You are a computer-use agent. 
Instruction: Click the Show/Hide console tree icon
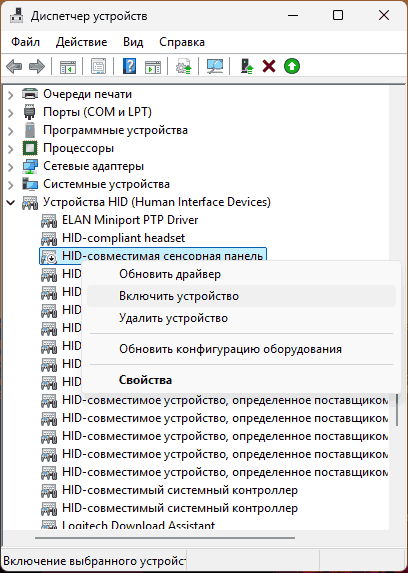68,67
